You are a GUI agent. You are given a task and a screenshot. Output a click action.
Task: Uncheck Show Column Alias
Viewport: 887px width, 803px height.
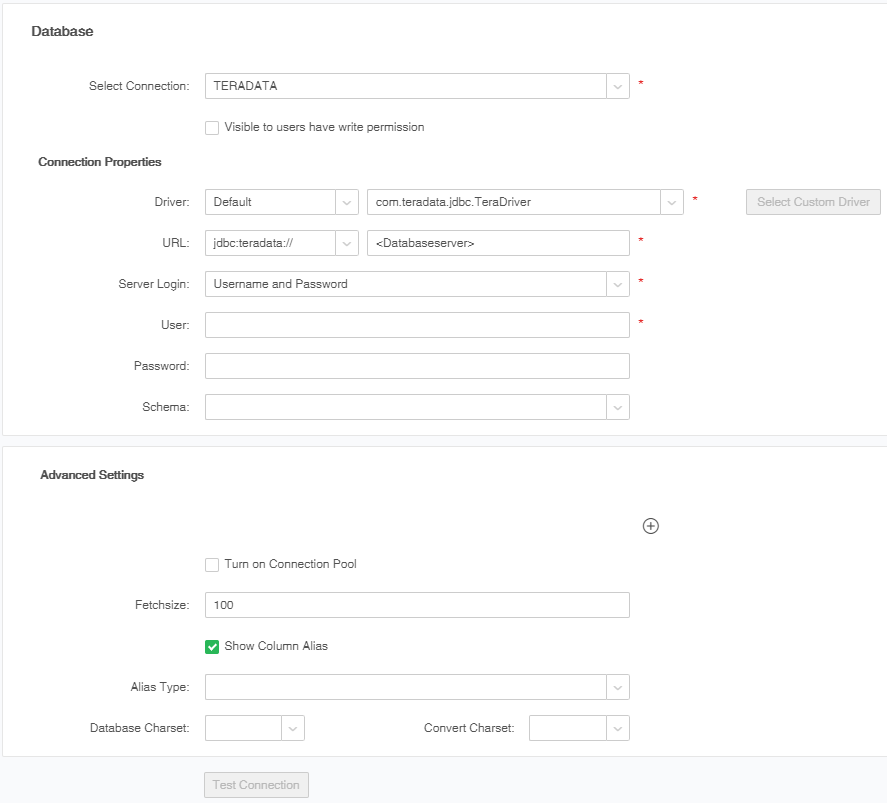tap(212, 646)
